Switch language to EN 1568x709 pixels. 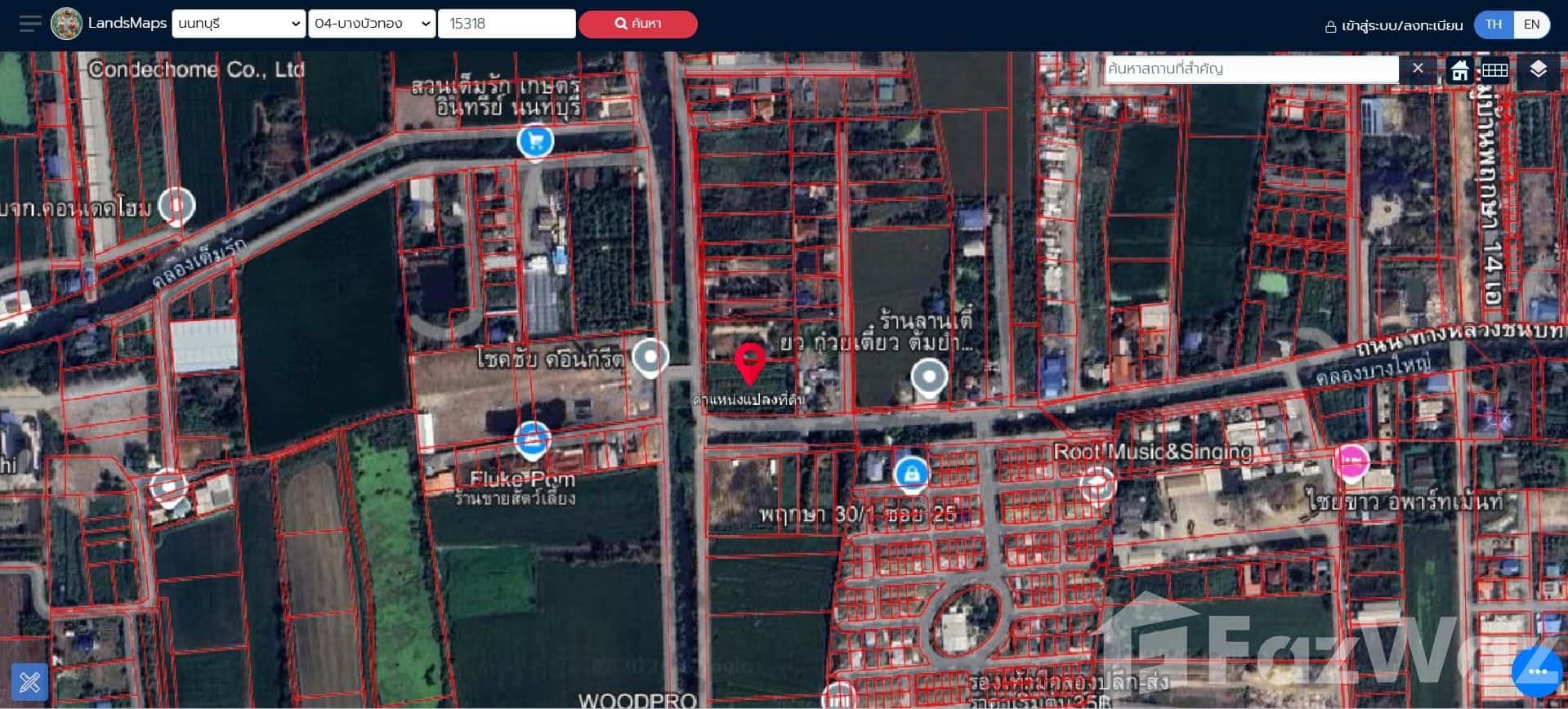tap(1531, 25)
